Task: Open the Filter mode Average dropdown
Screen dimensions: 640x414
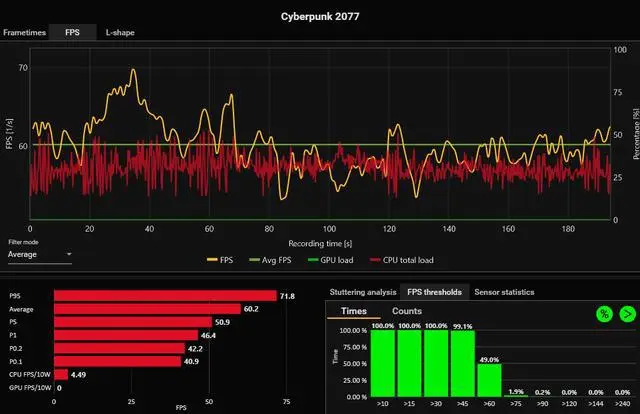Action: (x=40, y=254)
